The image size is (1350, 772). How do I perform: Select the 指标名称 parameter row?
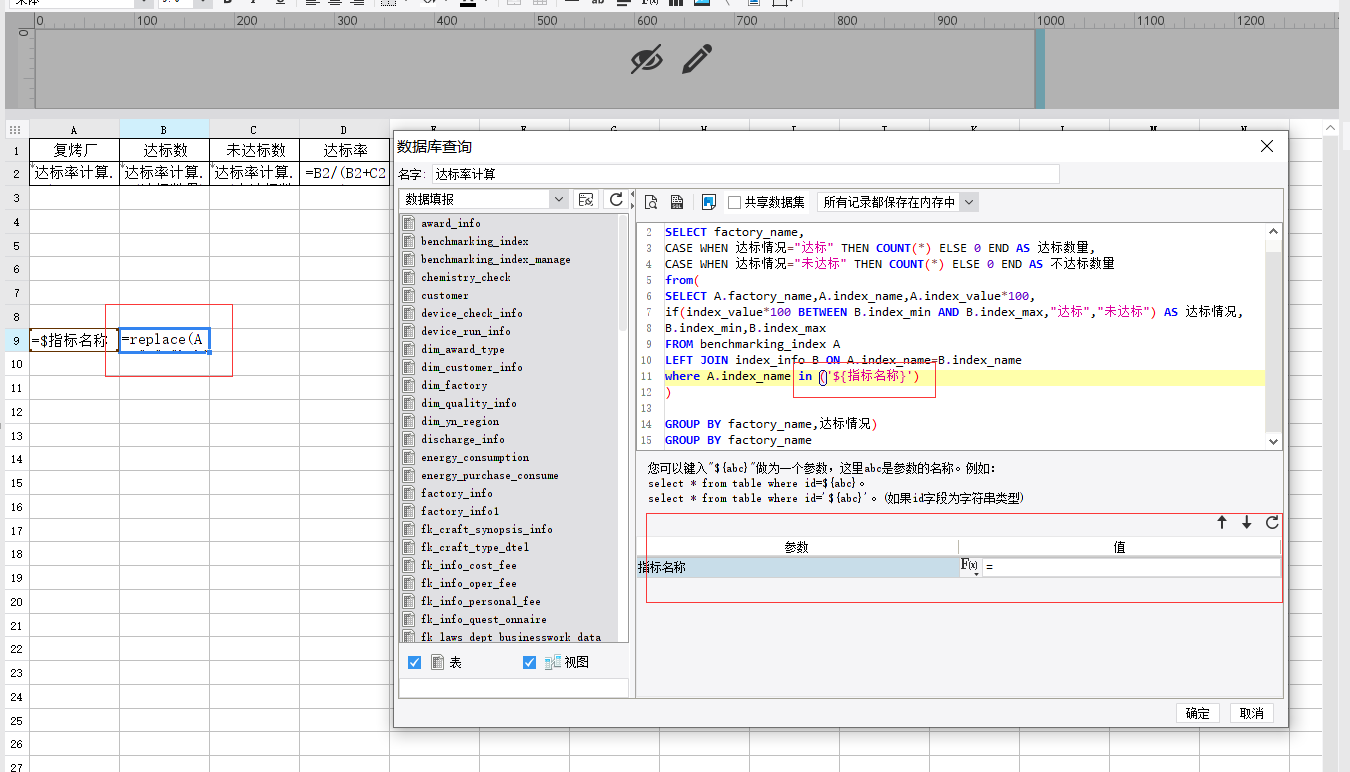point(797,567)
